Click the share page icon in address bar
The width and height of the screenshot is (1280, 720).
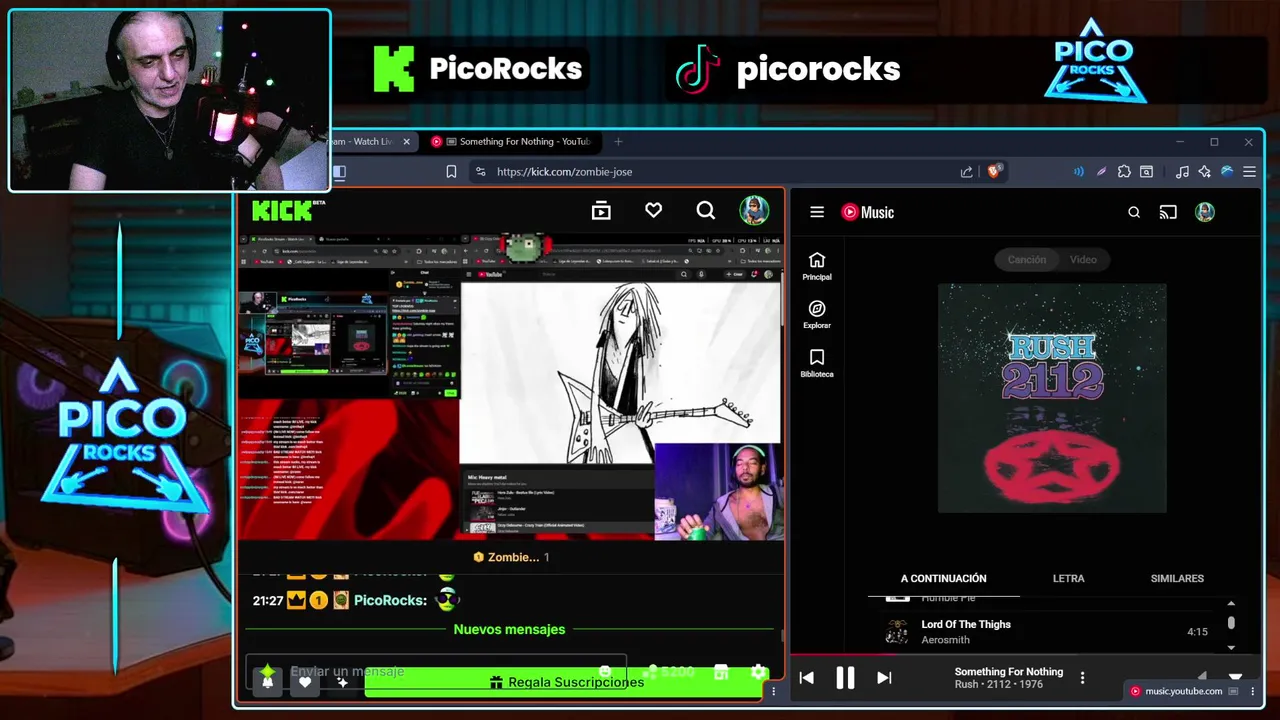pyautogui.click(x=966, y=172)
